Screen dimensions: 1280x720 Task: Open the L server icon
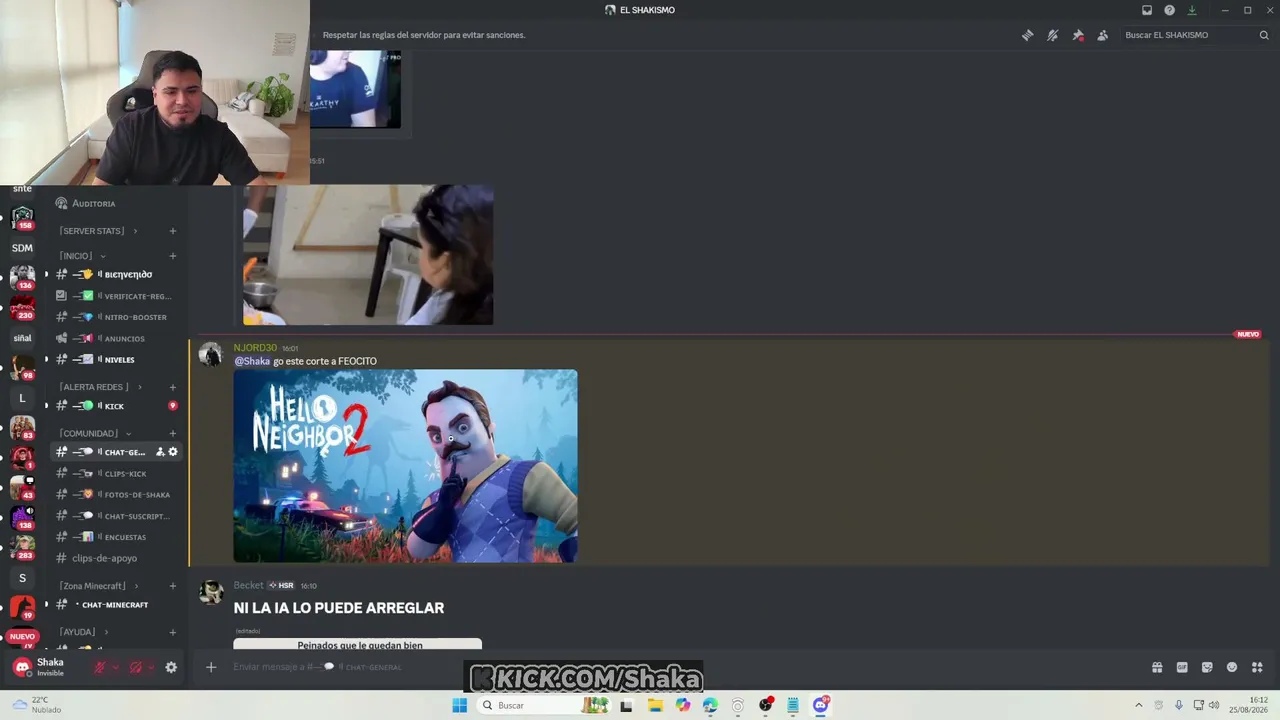22,398
